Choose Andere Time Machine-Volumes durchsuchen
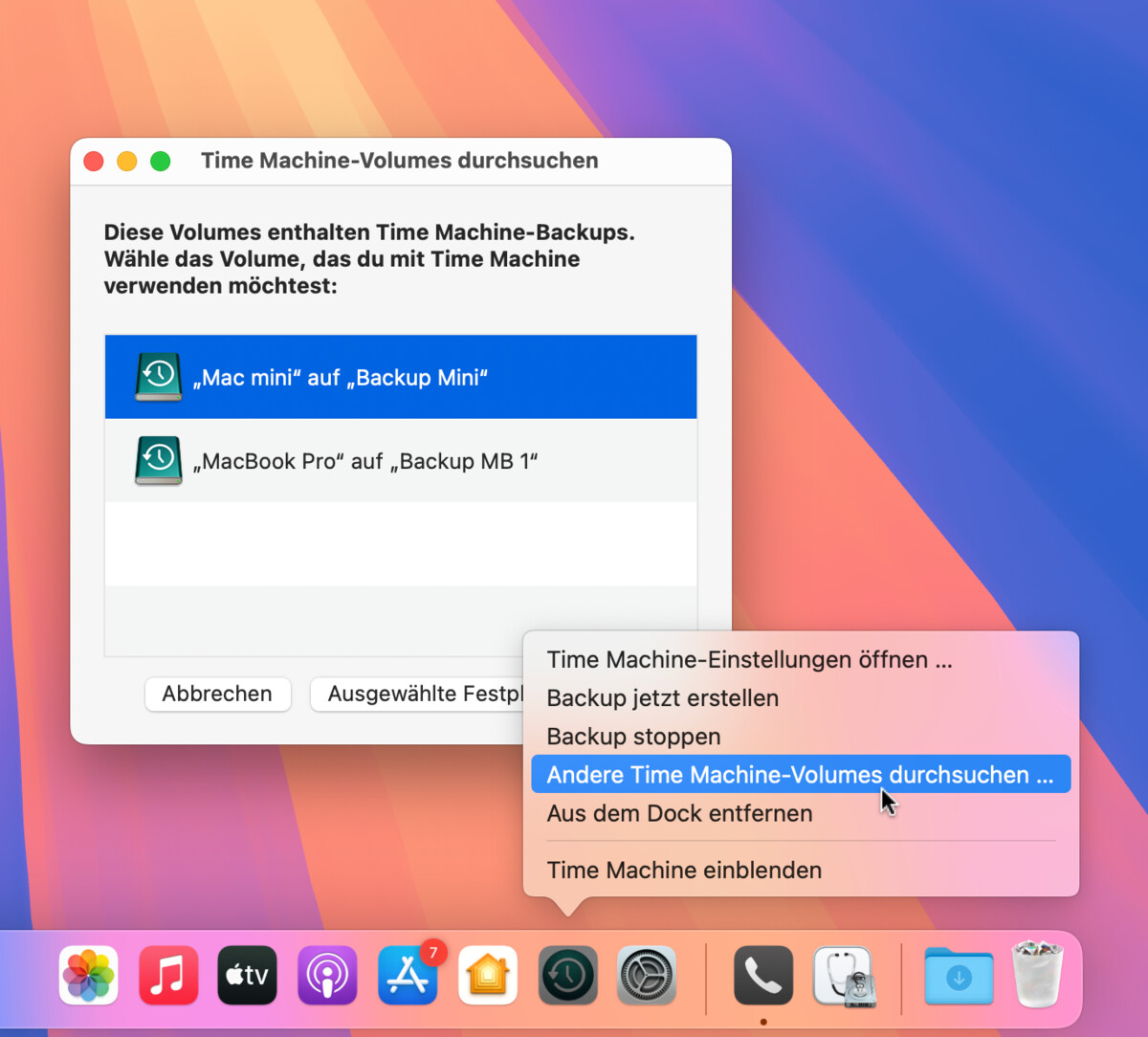 tap(801, 774)
